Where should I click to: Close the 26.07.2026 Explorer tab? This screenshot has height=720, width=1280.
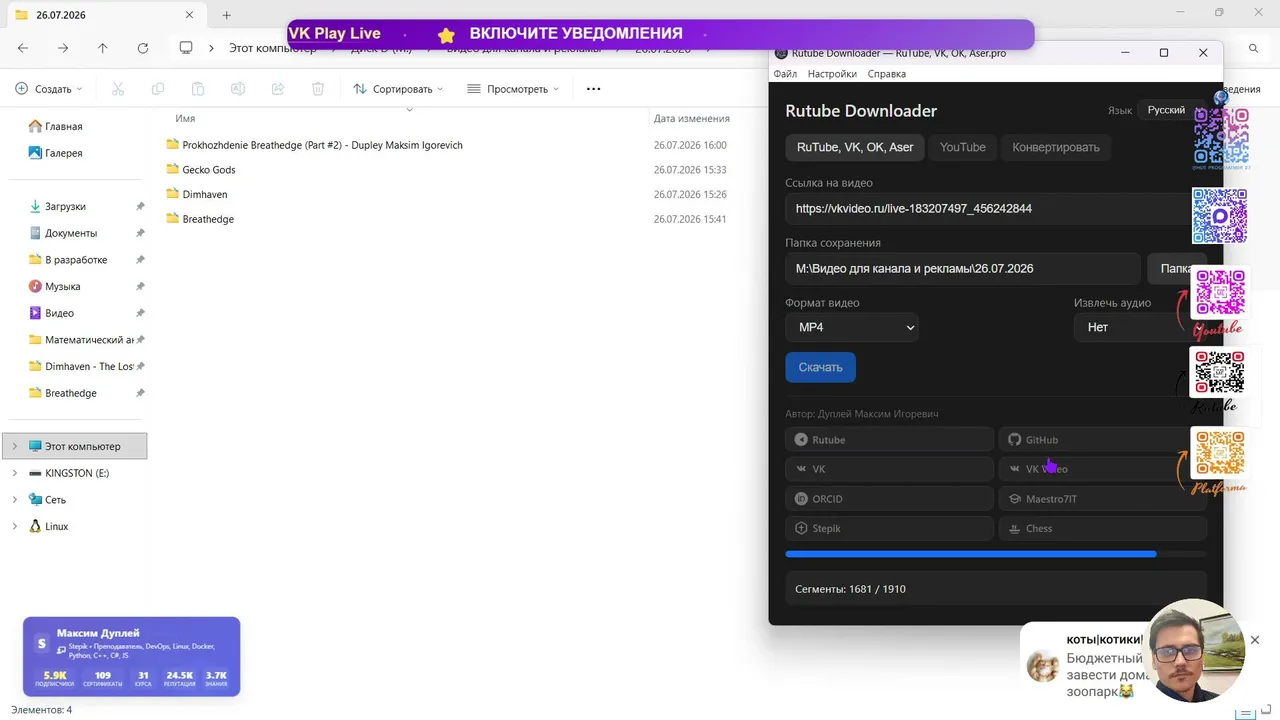point(191,15)
